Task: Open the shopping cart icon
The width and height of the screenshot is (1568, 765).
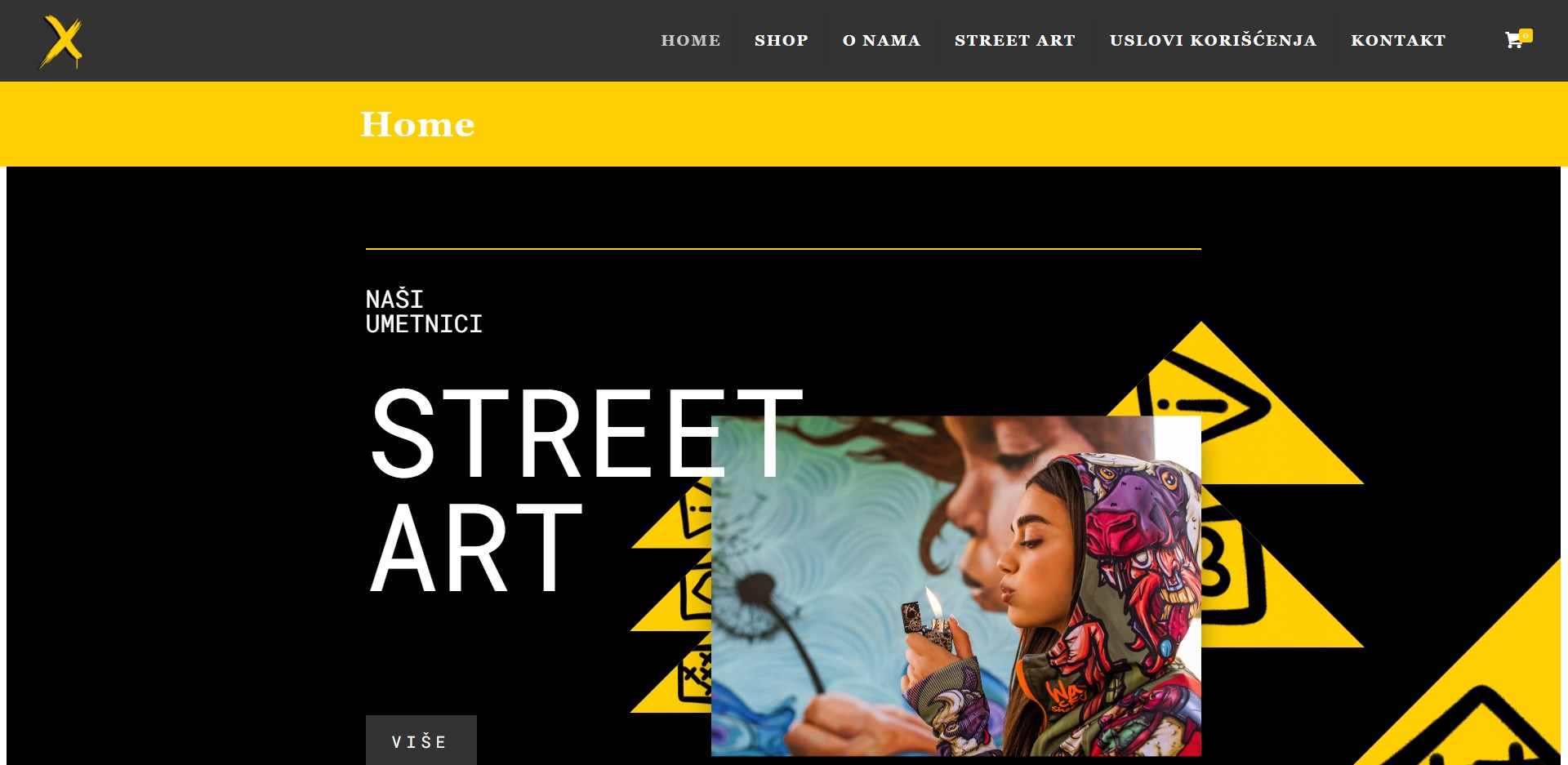Action: [x=1513, y=41]
